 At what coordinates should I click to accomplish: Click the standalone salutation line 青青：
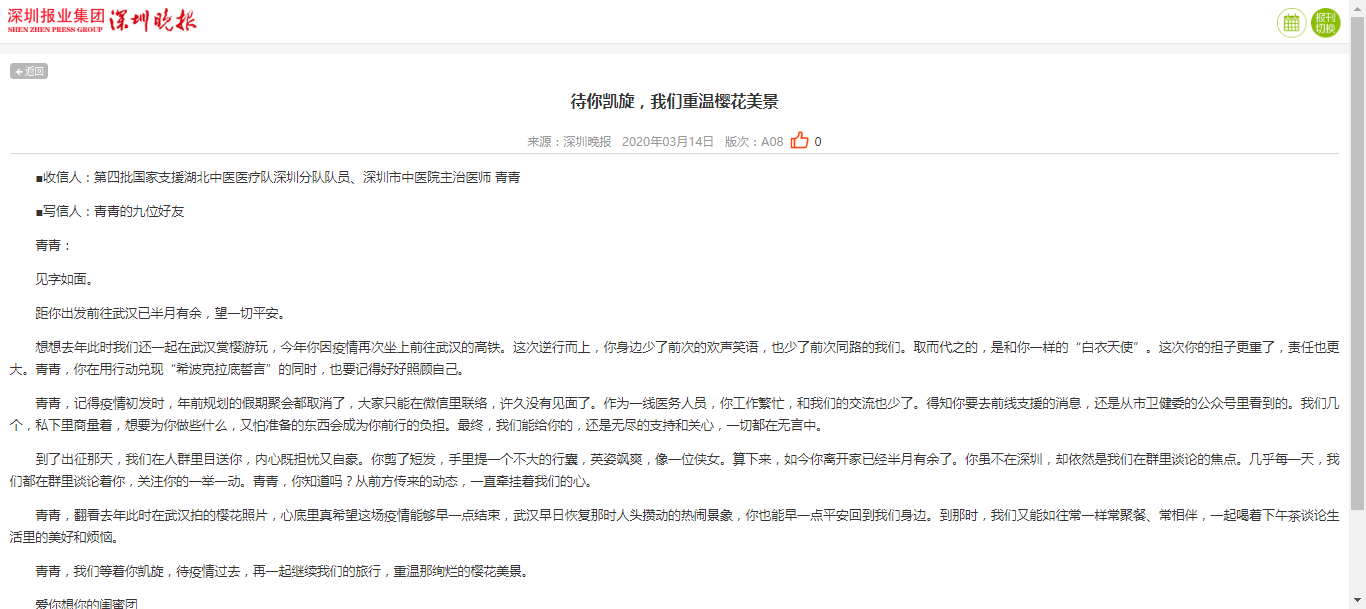click(x=54, y=245)
